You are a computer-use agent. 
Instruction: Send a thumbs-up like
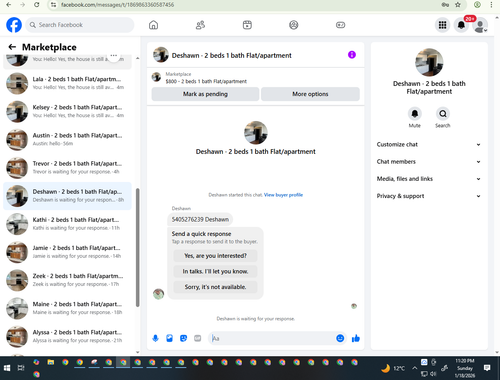pos(356,338)
